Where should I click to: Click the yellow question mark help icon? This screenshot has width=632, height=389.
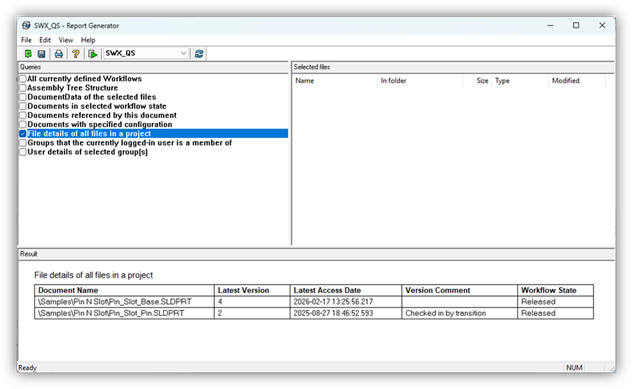point(76,54)
